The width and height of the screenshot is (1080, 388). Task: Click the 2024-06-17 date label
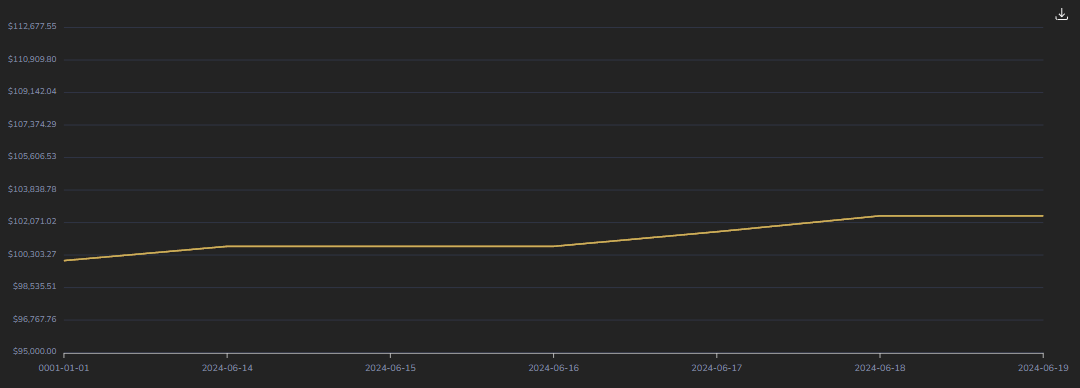(716, 368)
